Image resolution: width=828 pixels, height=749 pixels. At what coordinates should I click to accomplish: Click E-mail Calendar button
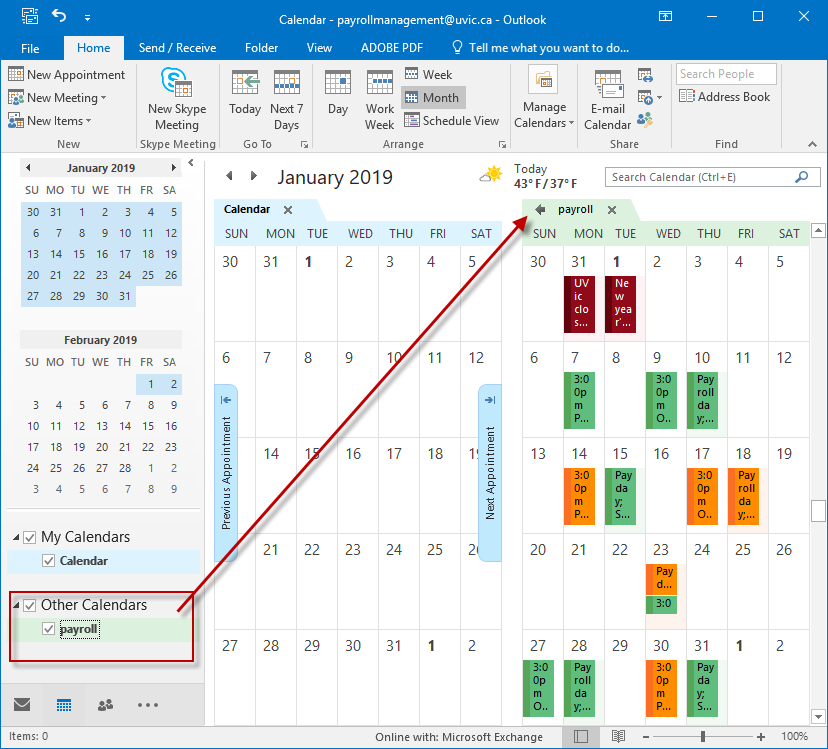coord(607,100)
